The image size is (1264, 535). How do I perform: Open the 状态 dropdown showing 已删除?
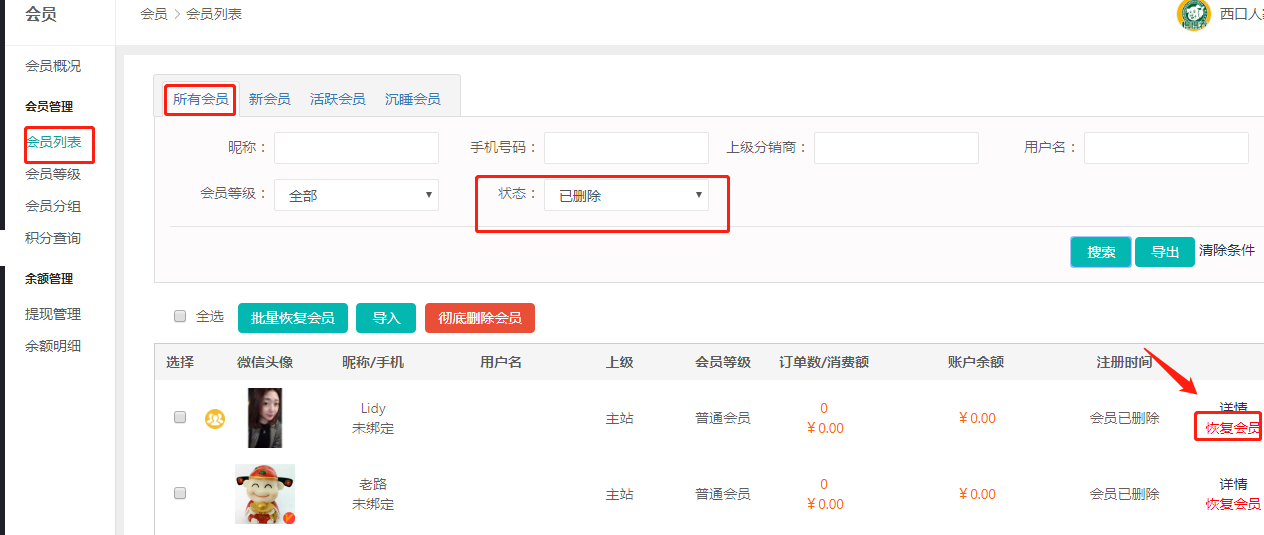pyautogui.click(x=626, y=195)
